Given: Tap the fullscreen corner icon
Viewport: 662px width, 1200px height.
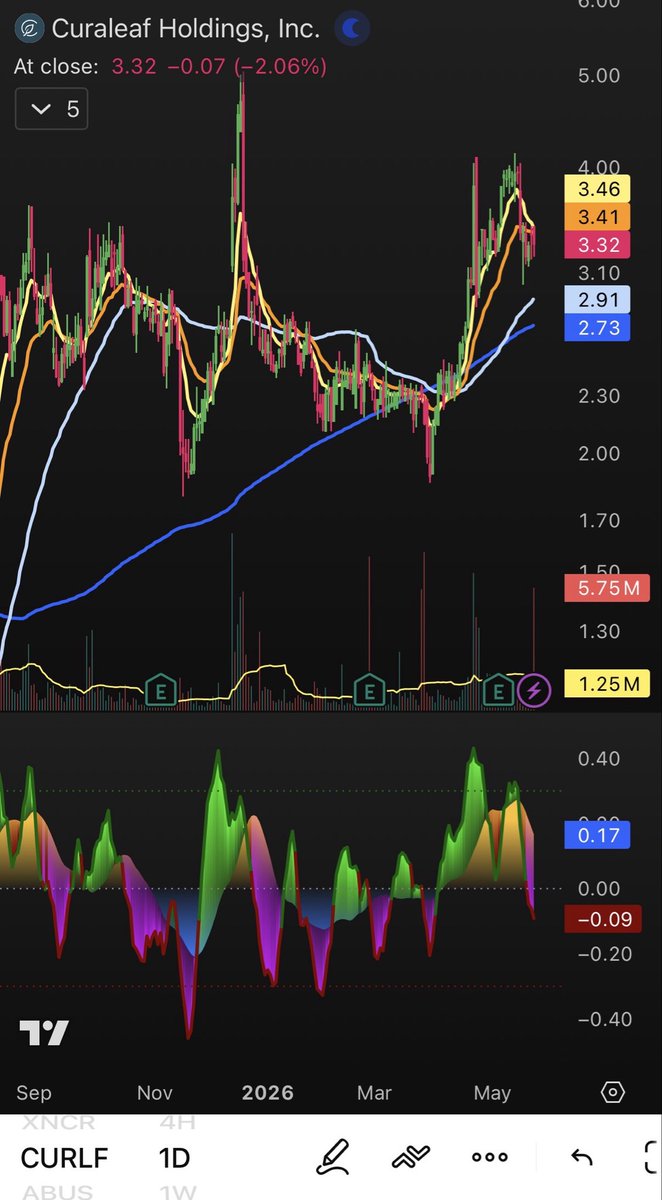Looking at the screenshot, I should [x=651, y=1157].
